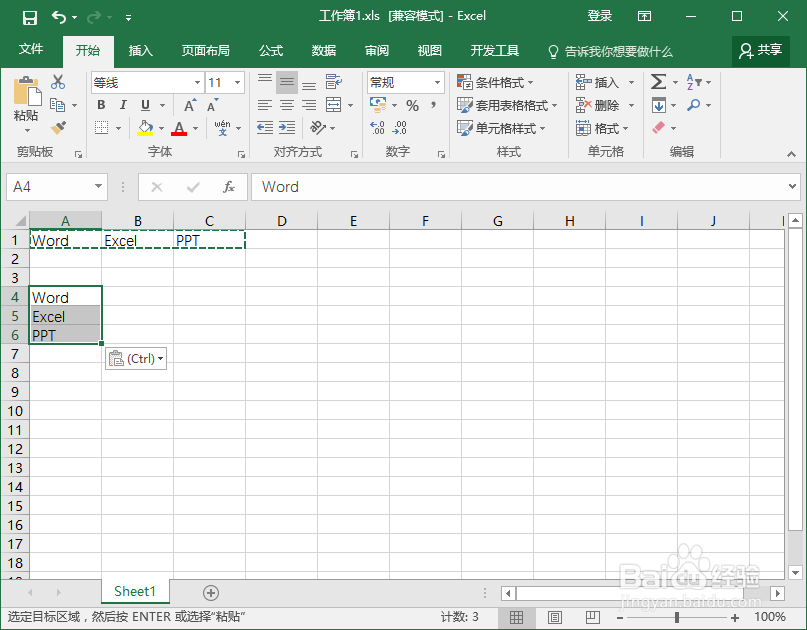Toggle Underline formatting
Screen dimensions: 807x630
pos(146,105)
